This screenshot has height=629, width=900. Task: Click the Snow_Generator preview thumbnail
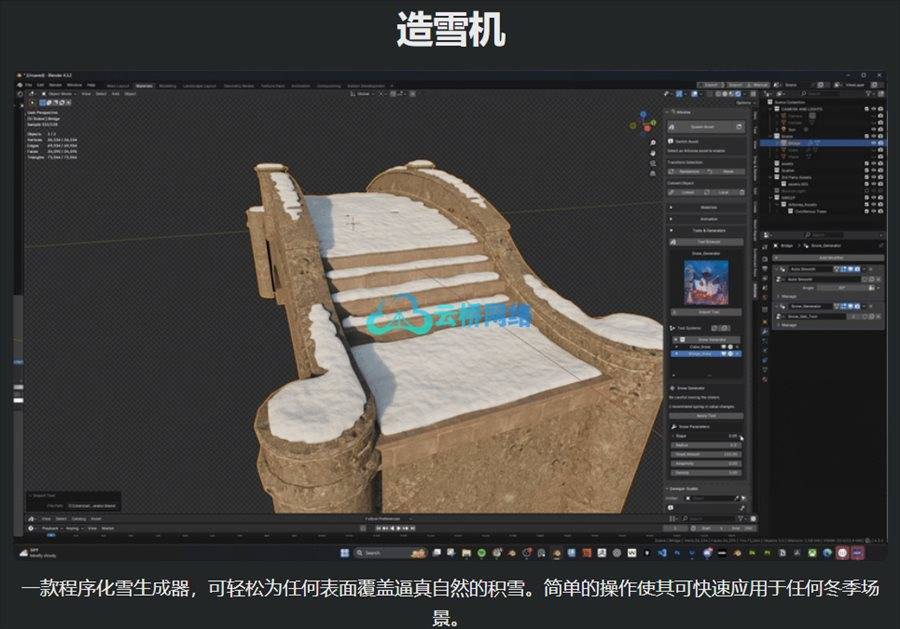pos(707,280)
